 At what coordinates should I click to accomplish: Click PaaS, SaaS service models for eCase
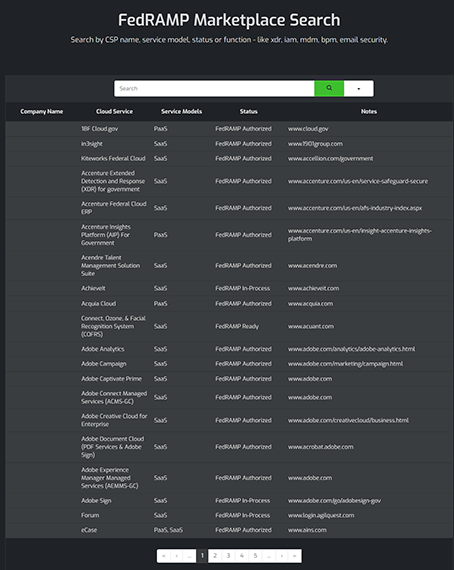click(168, 530)
